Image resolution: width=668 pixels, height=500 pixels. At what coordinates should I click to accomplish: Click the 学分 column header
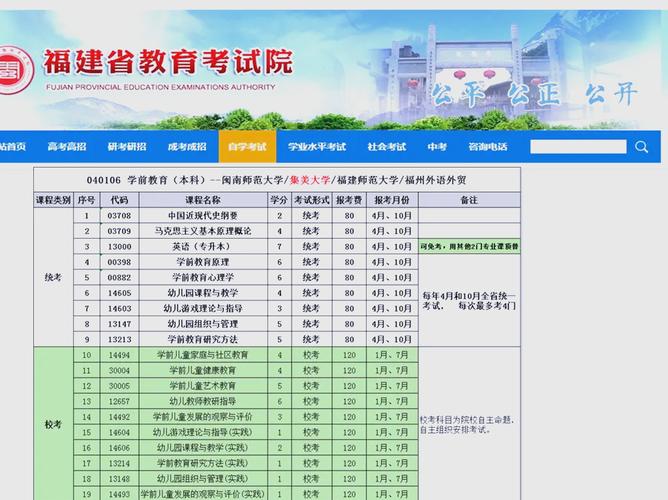pos(279,200)
